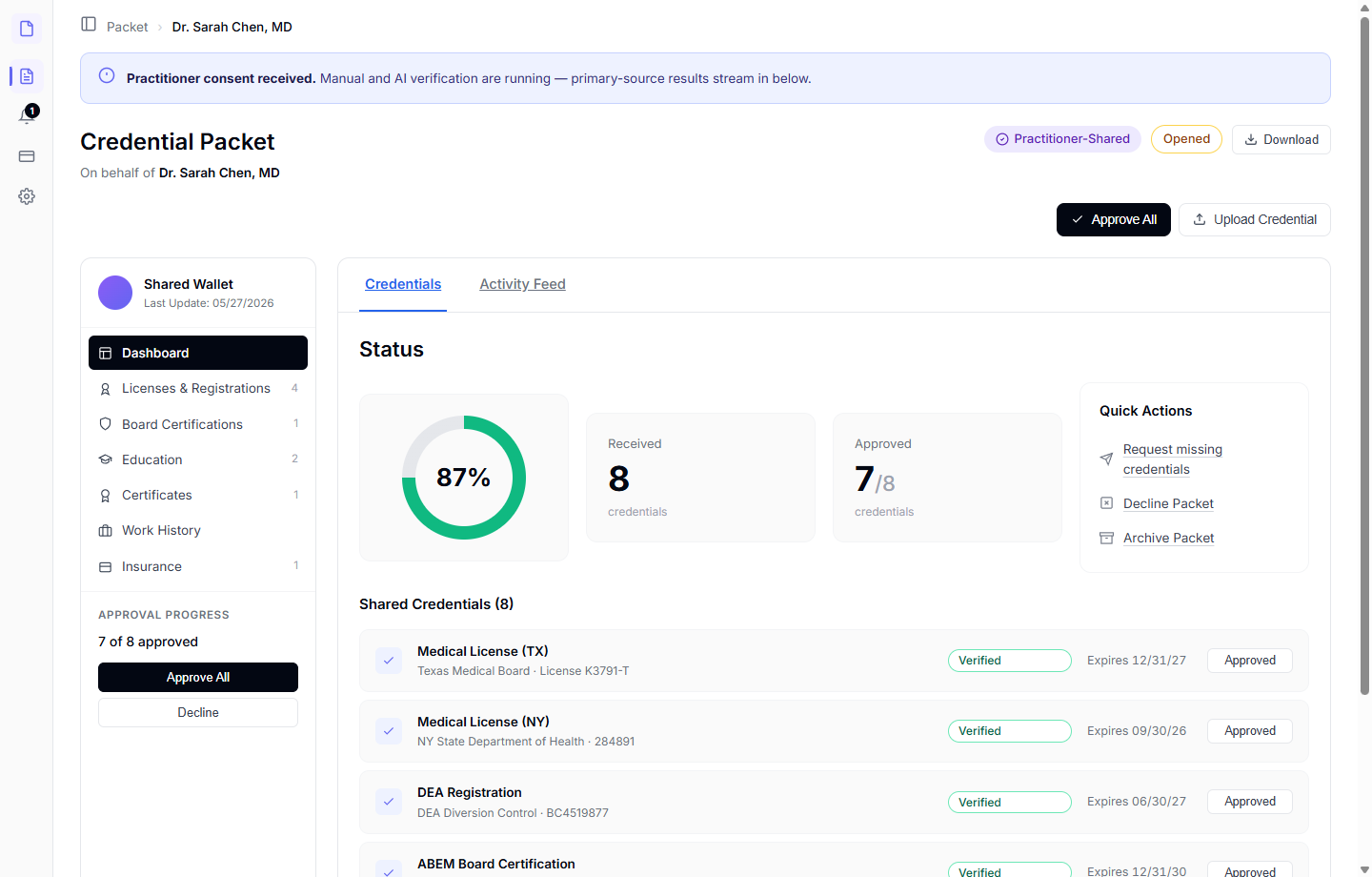The image size is (1372, 877).
Task: Open Certificates section
Action: point(198,495)
